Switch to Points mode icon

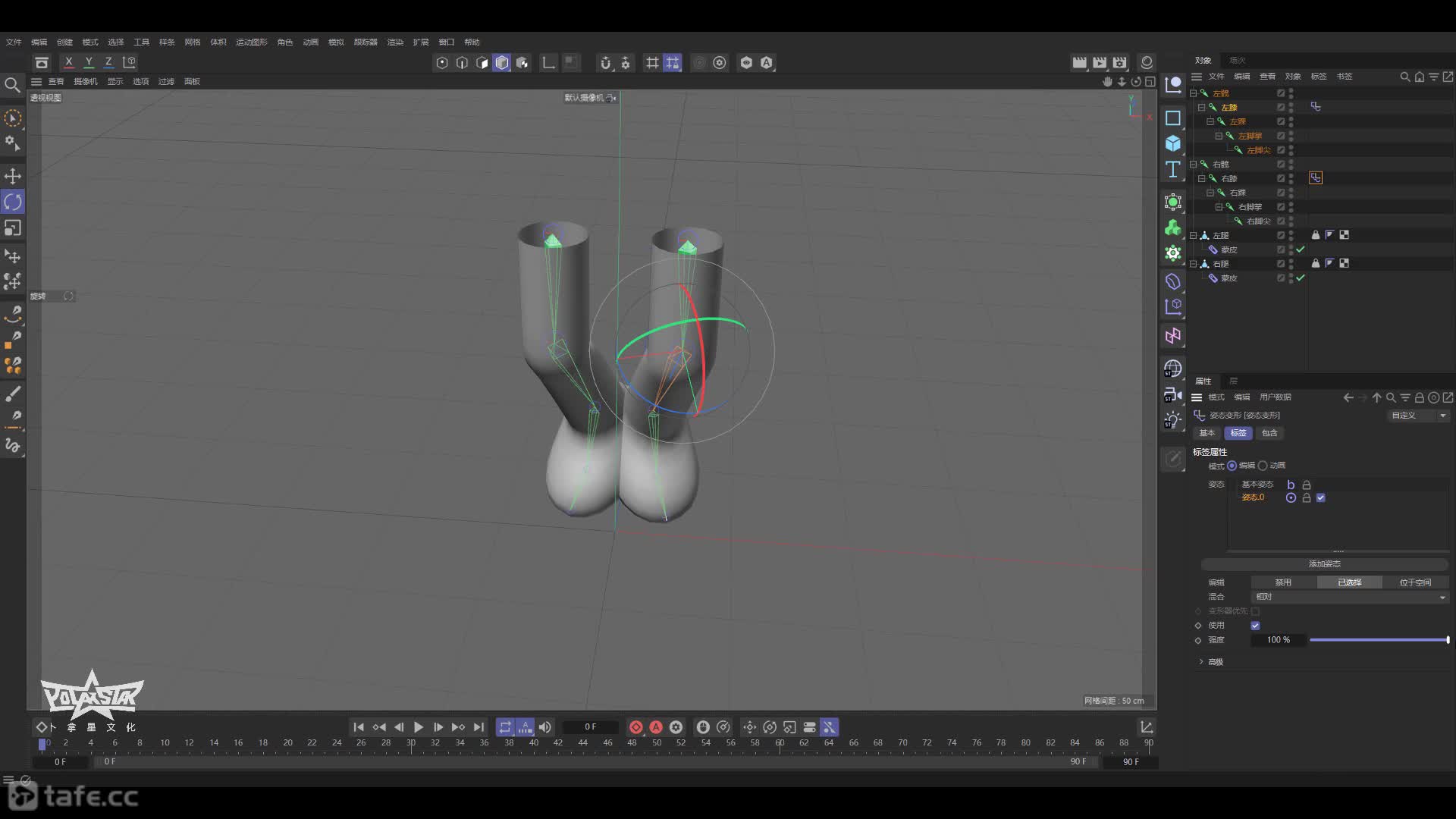(x=442, y=63)
